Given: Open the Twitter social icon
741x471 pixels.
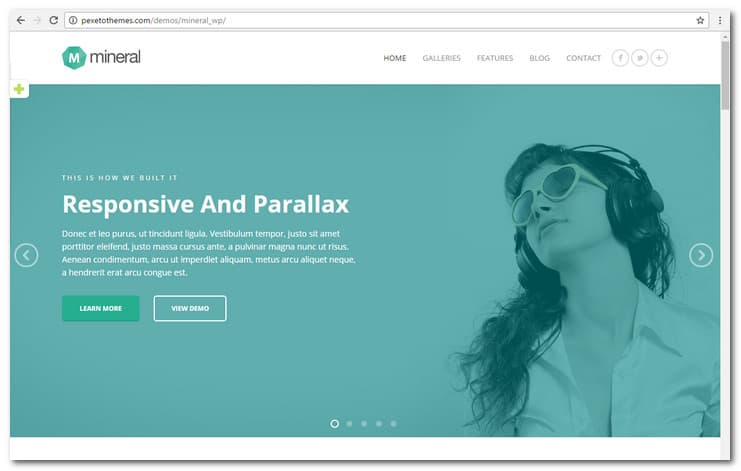Looking at the screenshot, I should (x=639, y=58).
